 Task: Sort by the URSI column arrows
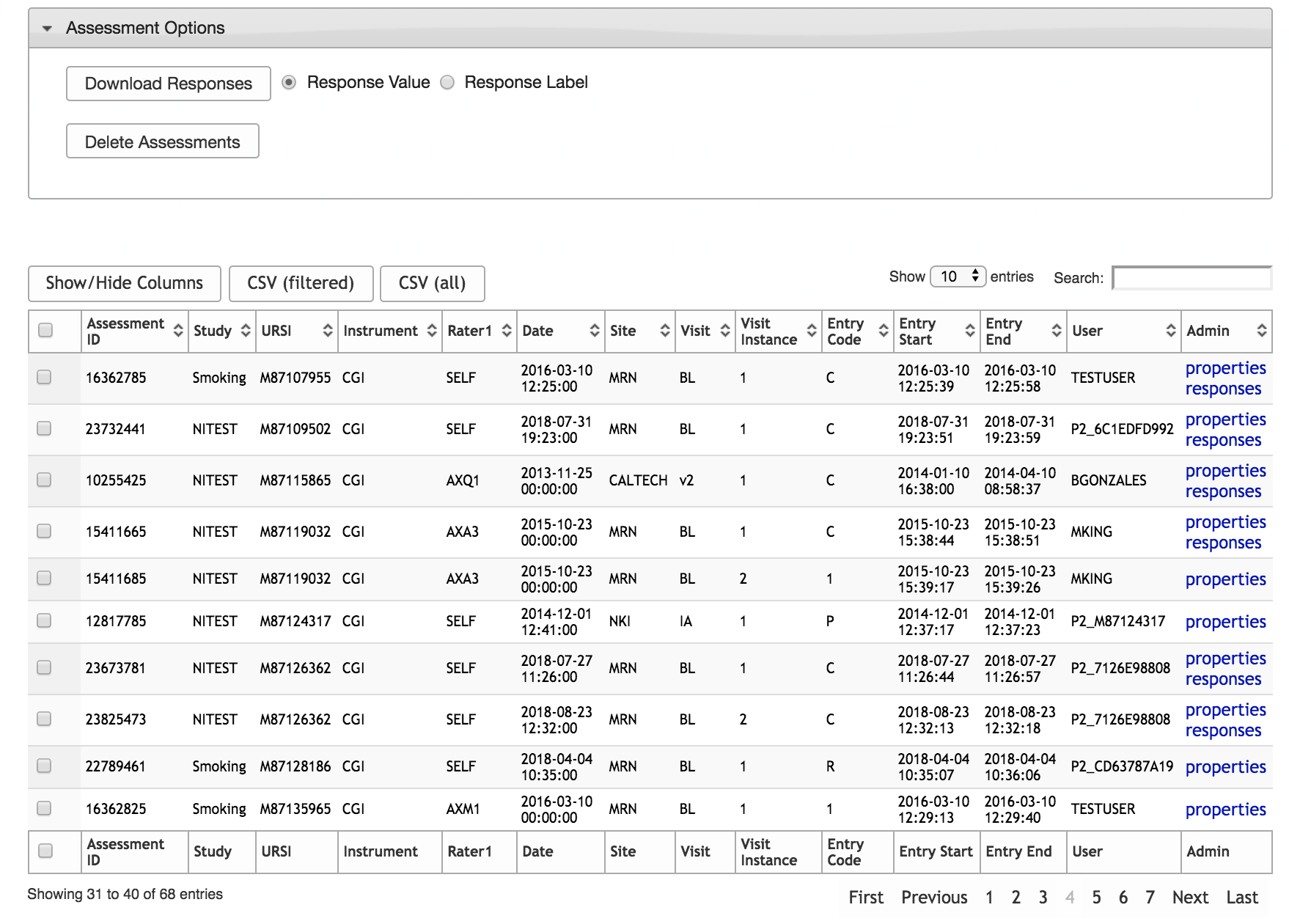point(328,331)
